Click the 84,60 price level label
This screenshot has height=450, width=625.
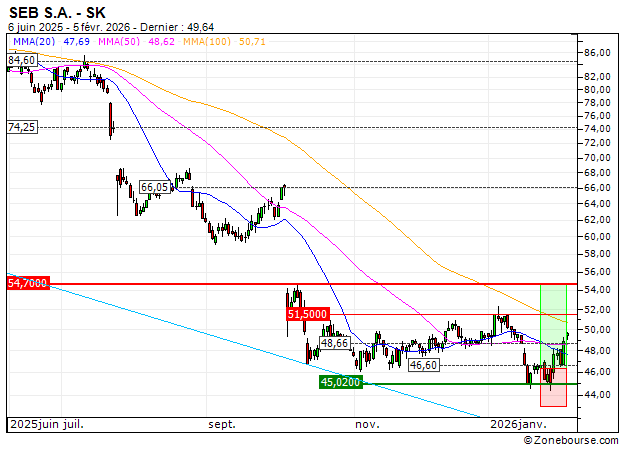click(22, 61)
